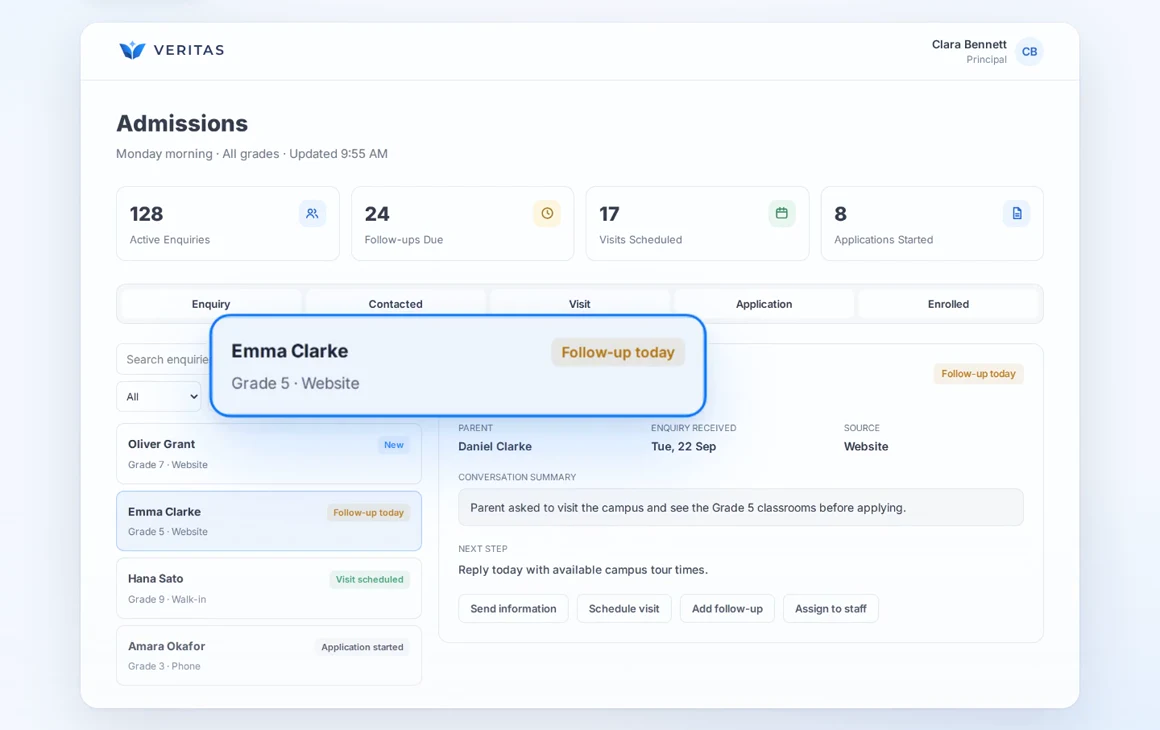Click the "17" Visits Scheduled count
The width and height of the screenshot is (1160, 730).
coord(609,214)
